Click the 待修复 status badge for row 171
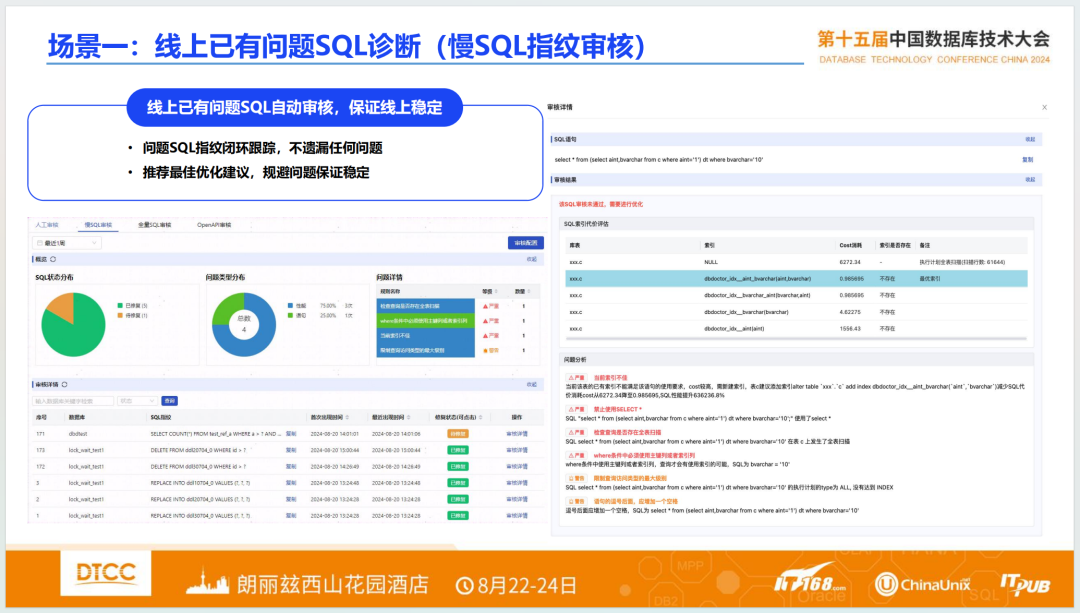1080x613 pixels. [x=458, y=434]
